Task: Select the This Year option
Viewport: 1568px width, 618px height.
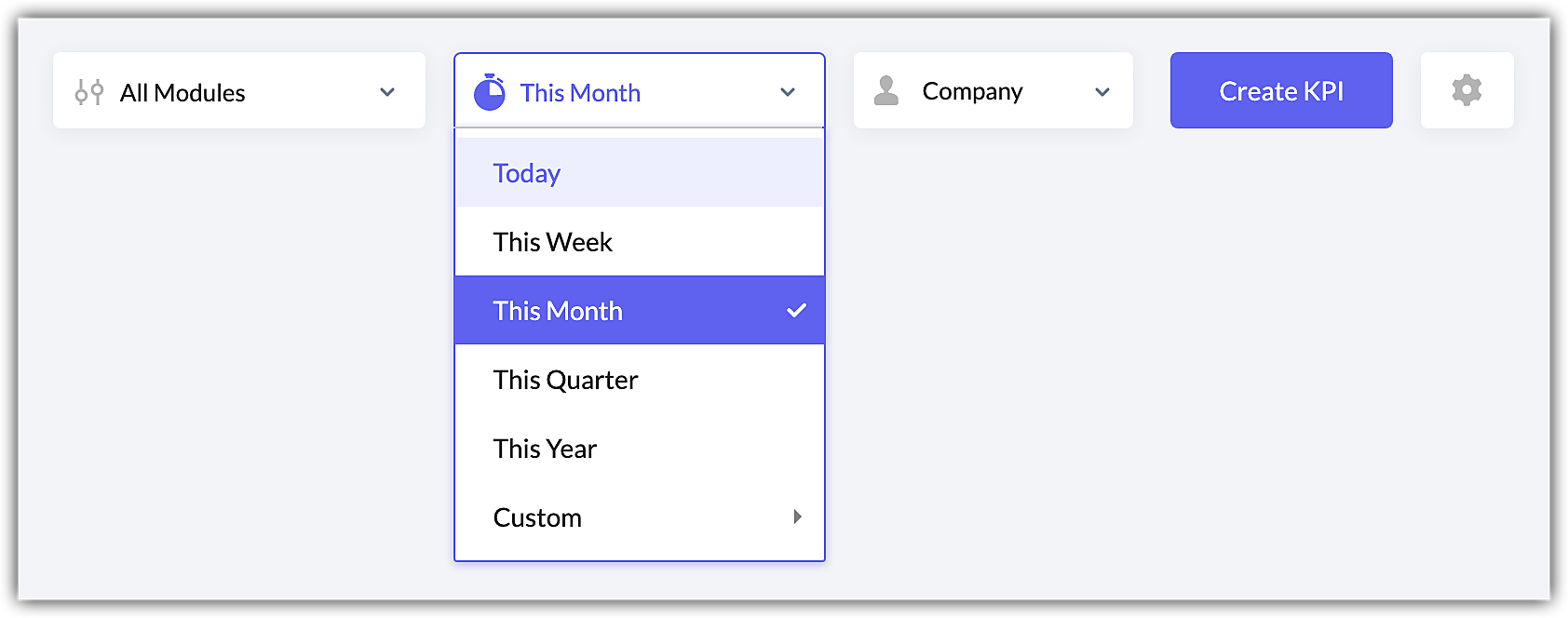Action: [545, 449]
